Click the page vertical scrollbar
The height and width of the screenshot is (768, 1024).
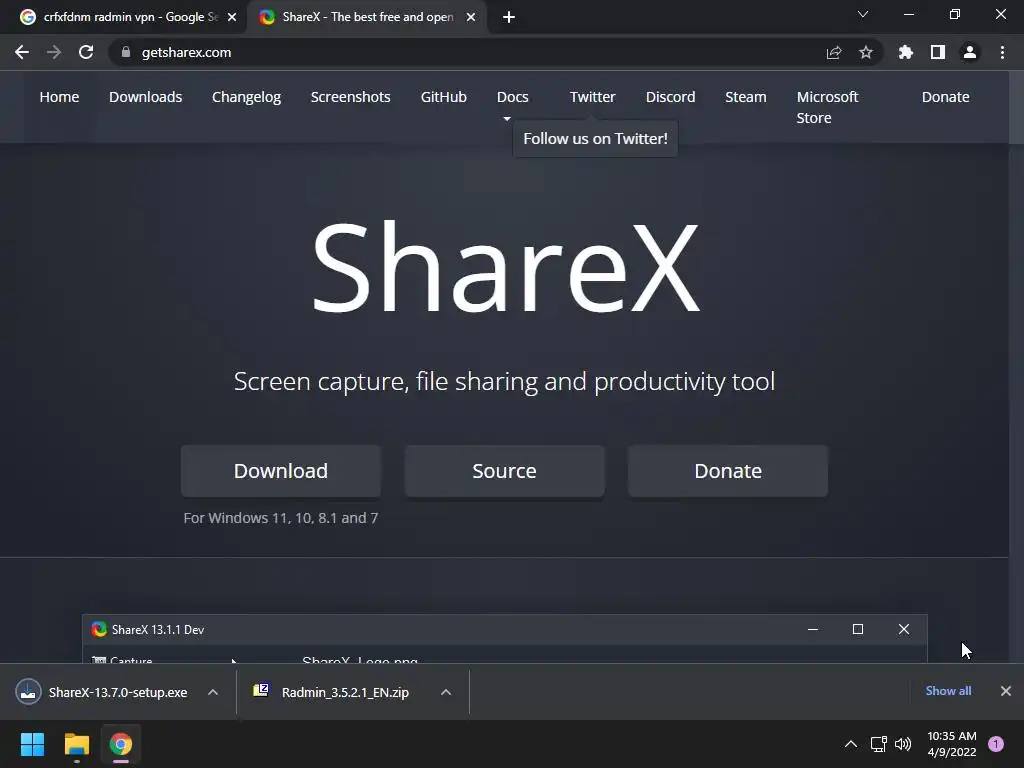click(x=1016, y=366)
